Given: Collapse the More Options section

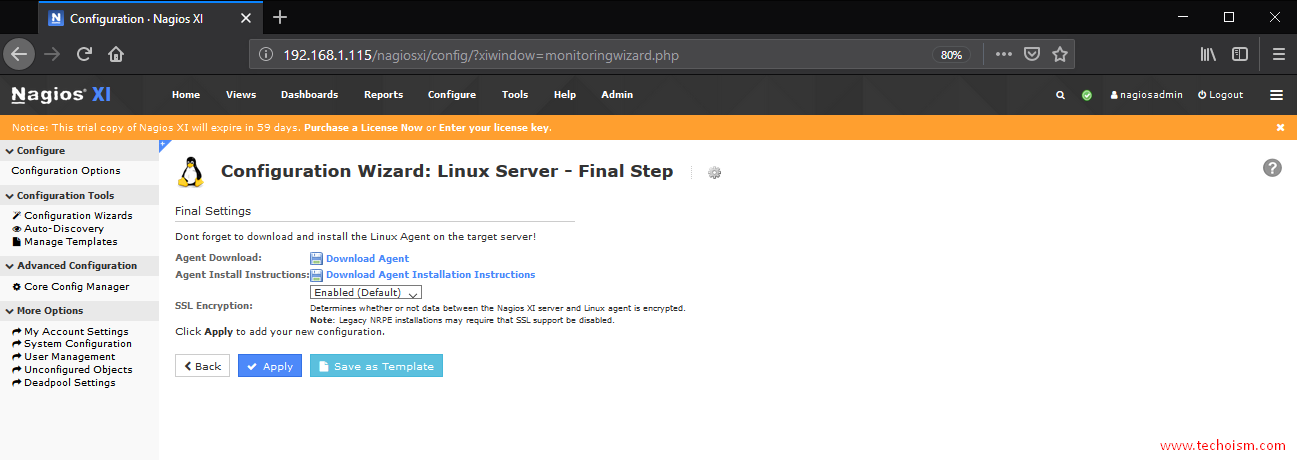Looking at the screenshot, I should [x=44, y=311].
